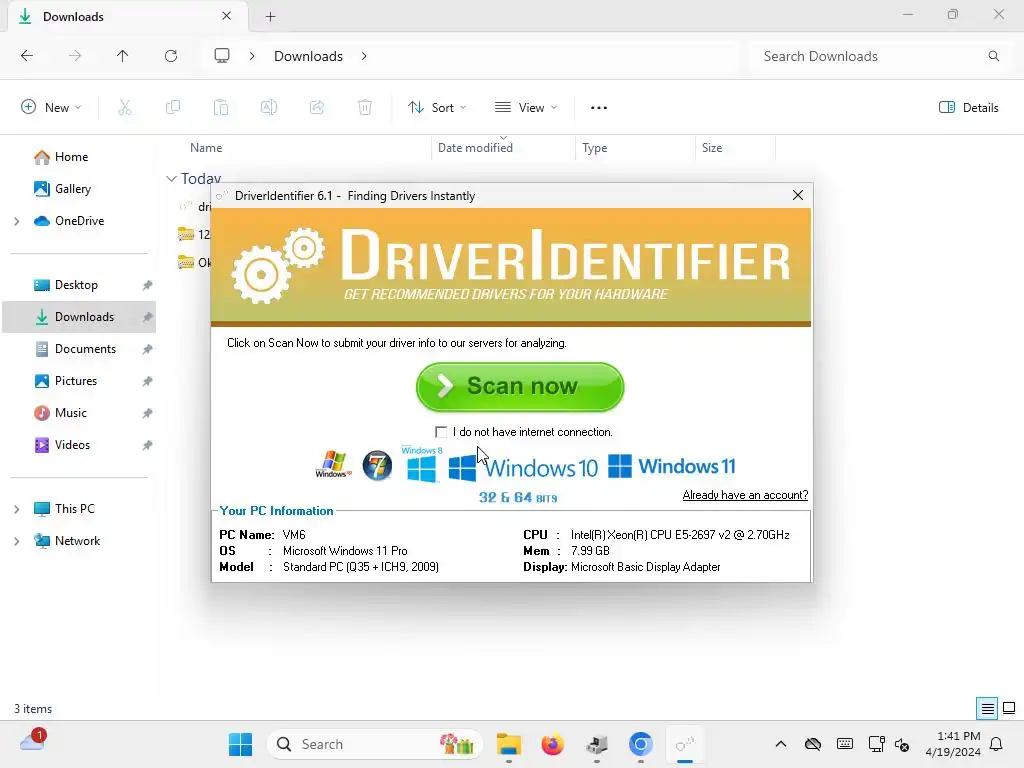1024x768 pixels.
Task: Click the Windows XP logo icon
Action: click(334, 465)
